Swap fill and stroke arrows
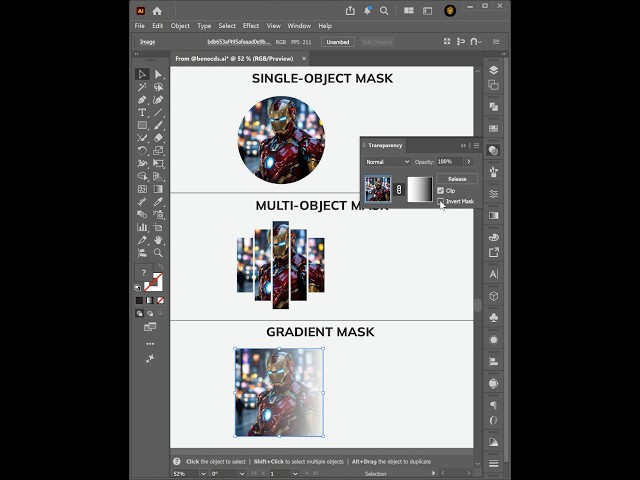 point(160,267)
